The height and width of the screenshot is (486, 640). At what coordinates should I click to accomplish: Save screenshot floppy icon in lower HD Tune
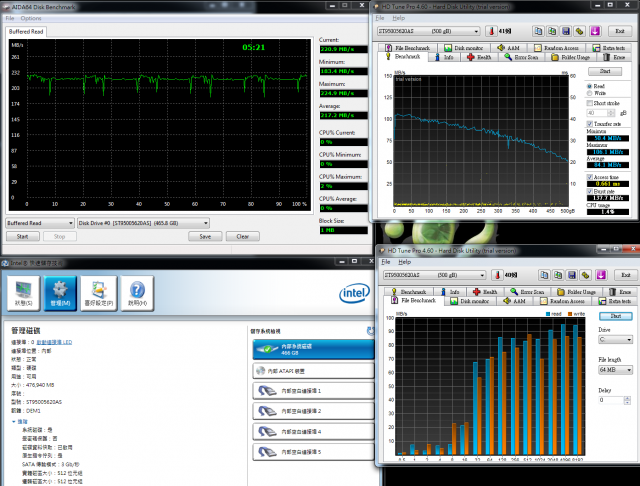click(572, 275)
